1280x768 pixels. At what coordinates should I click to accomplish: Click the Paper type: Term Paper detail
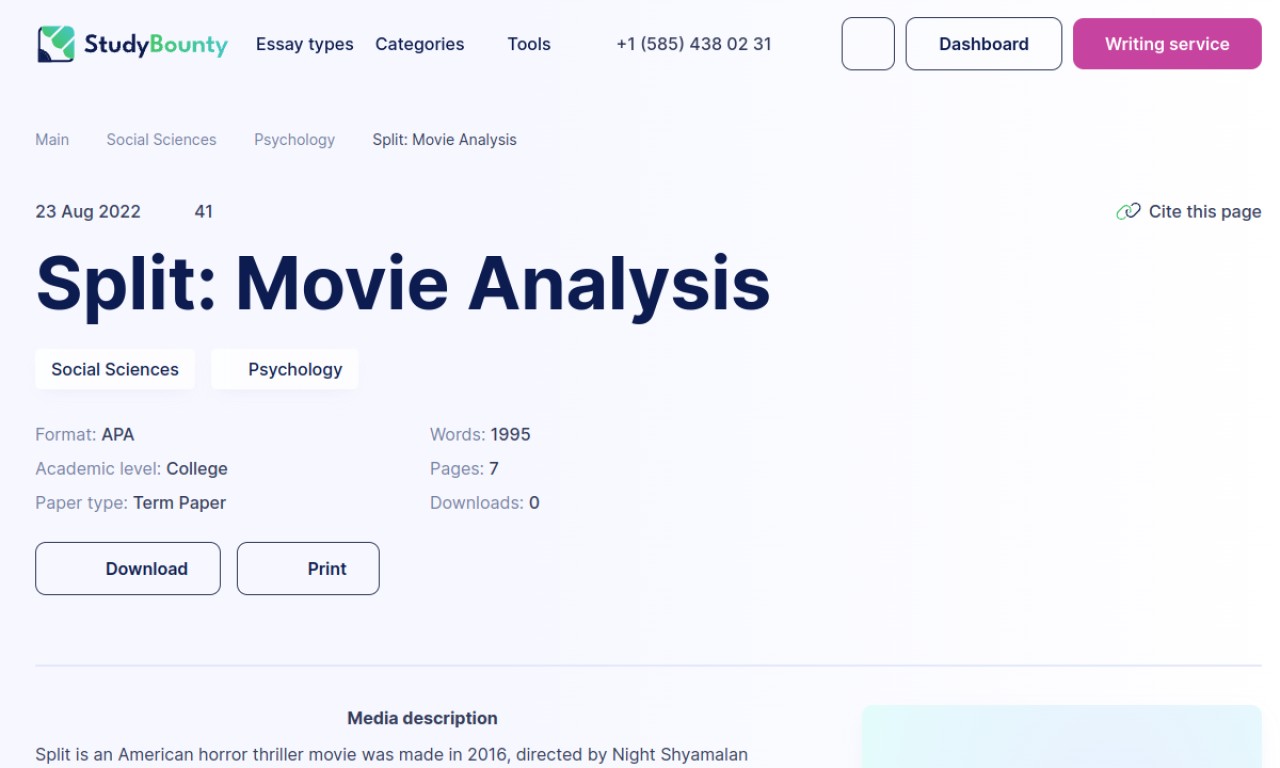130,503
